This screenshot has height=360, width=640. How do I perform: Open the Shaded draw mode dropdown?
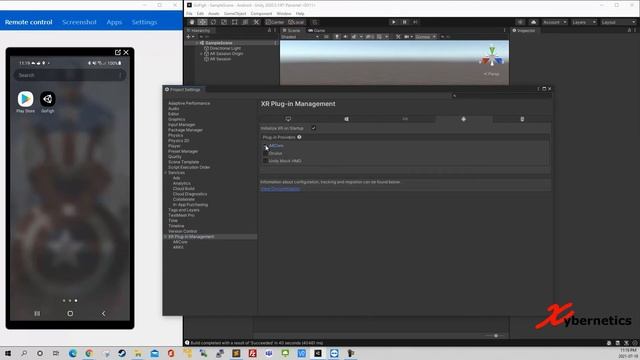[x=300, y=37]
